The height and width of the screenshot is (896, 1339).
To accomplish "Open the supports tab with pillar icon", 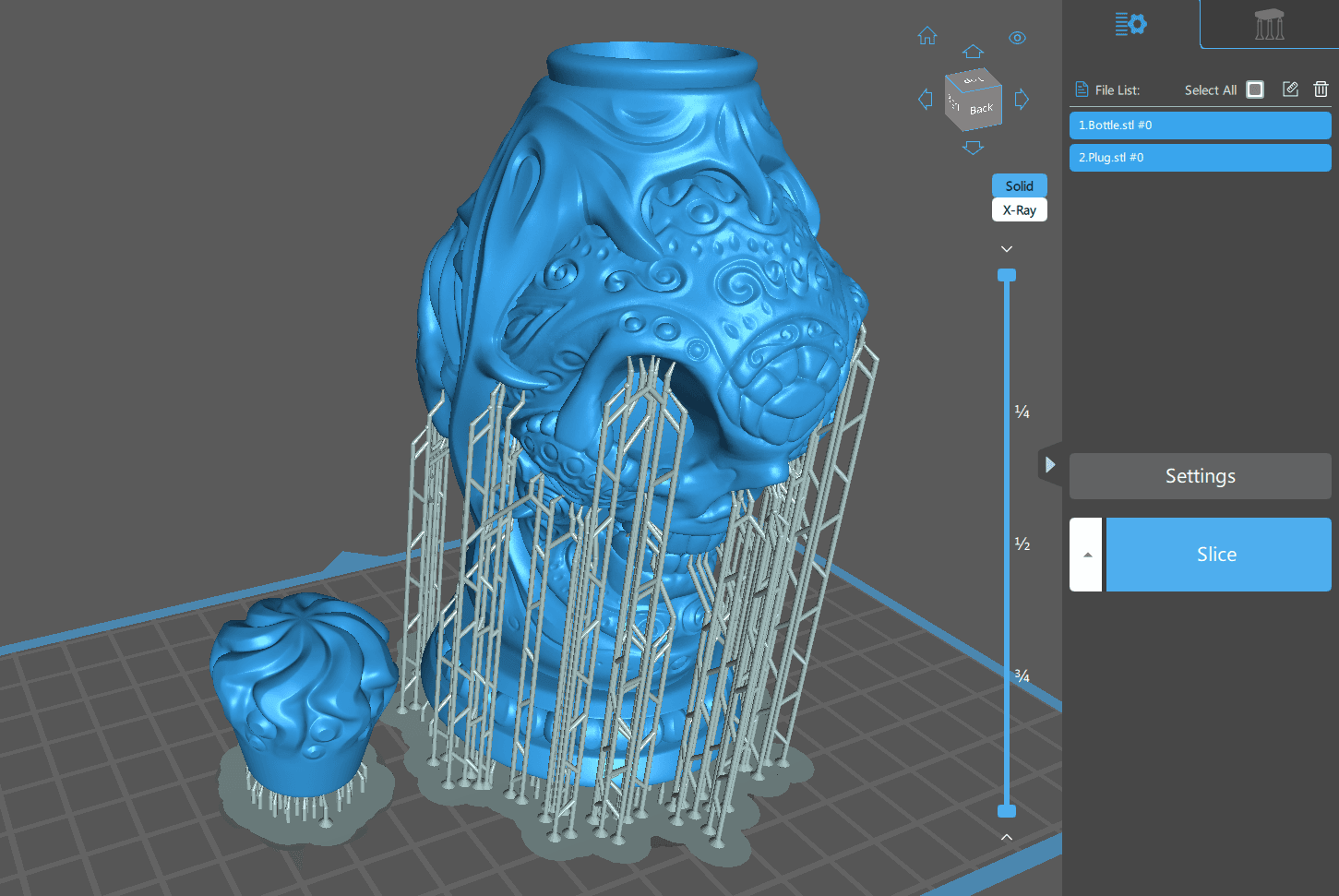I will click(x=1270, y=24).
